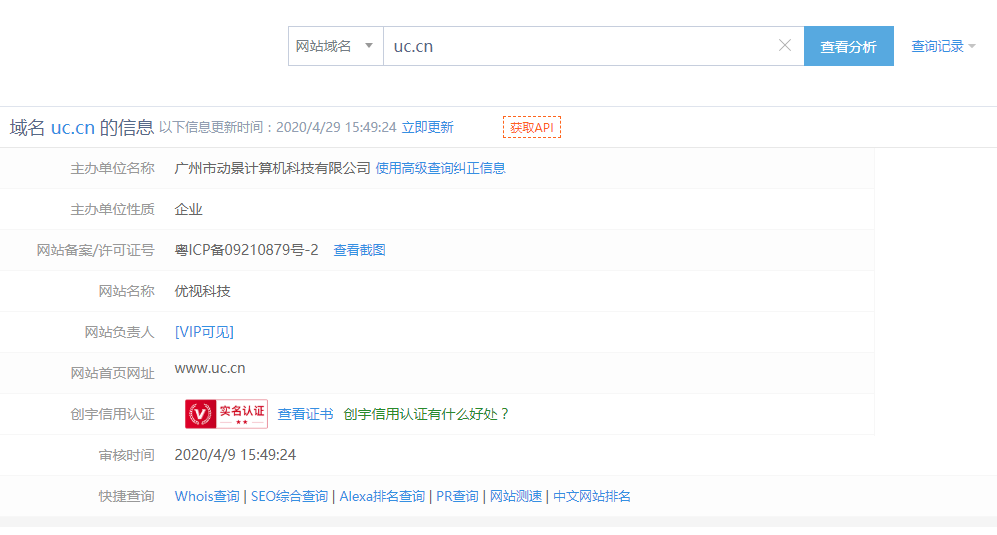997x535 pixels.
Task: Select the ICP number 粤ICP备09210879号-2
Action: pyautogui.click(x=246, y=250)
